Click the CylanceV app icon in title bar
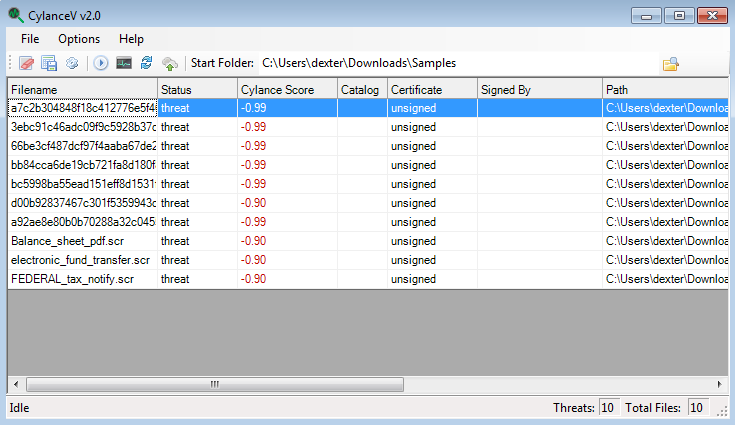 coord(15,15)
